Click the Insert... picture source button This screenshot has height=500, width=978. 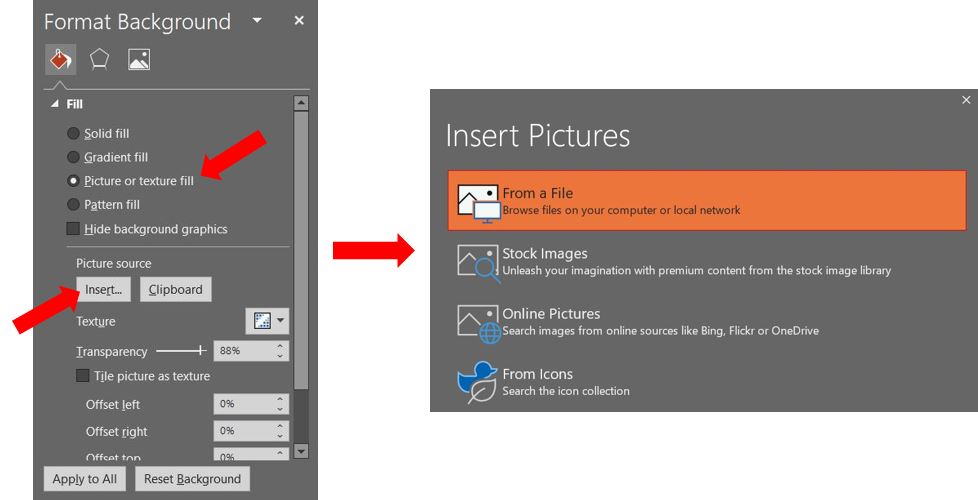coord(104,289)
